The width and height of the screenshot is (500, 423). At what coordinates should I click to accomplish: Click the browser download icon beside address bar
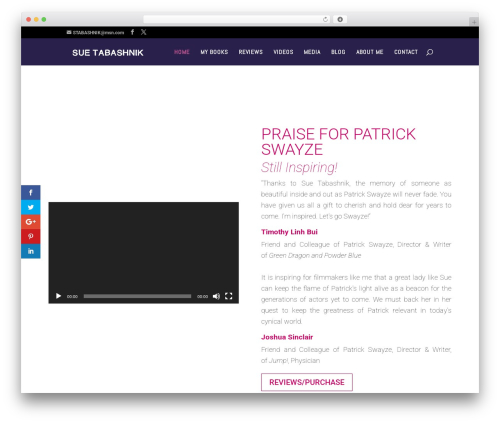[x=340, y=19]
